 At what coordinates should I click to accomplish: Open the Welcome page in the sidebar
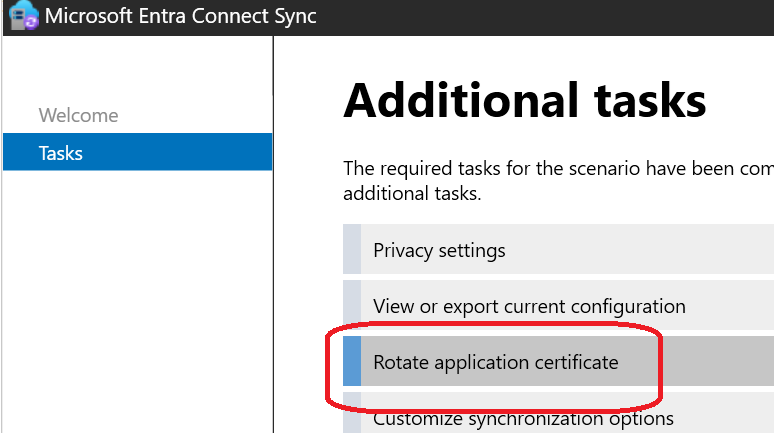coord(78,115)
